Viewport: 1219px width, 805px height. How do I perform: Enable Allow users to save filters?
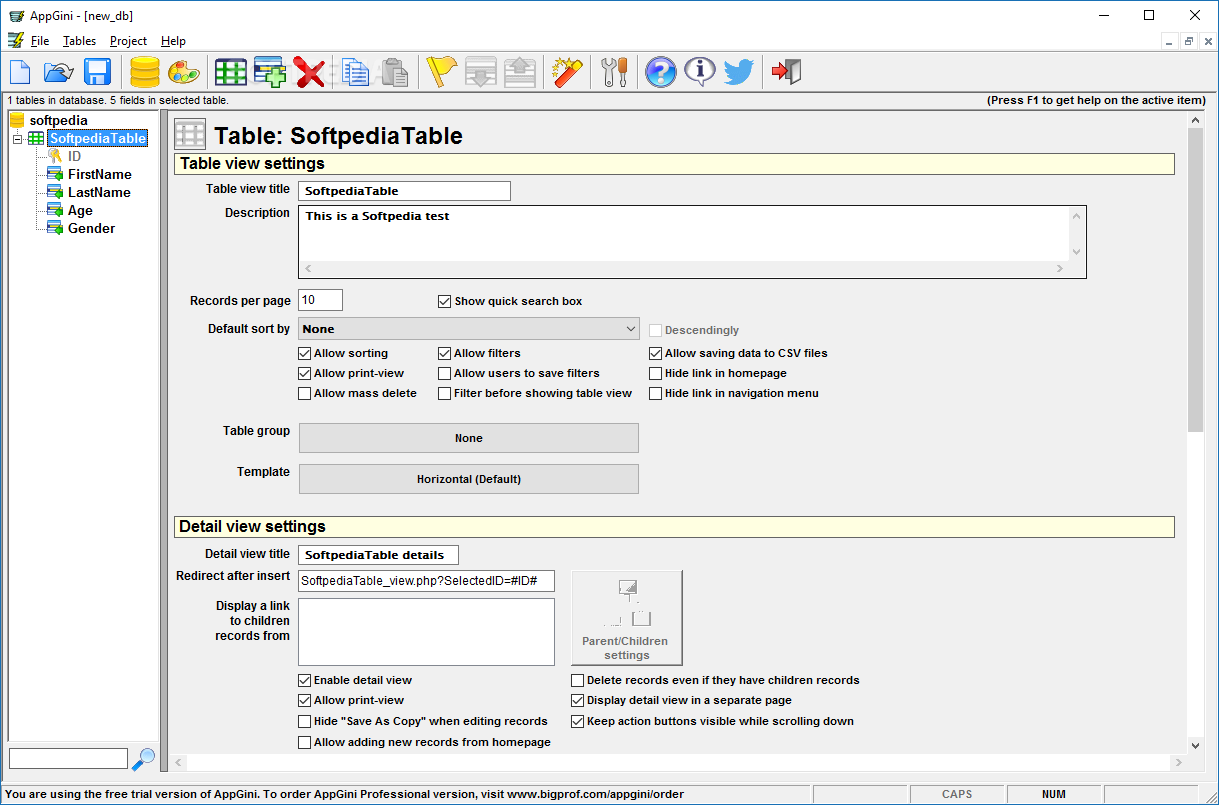(x=445, y=373)
